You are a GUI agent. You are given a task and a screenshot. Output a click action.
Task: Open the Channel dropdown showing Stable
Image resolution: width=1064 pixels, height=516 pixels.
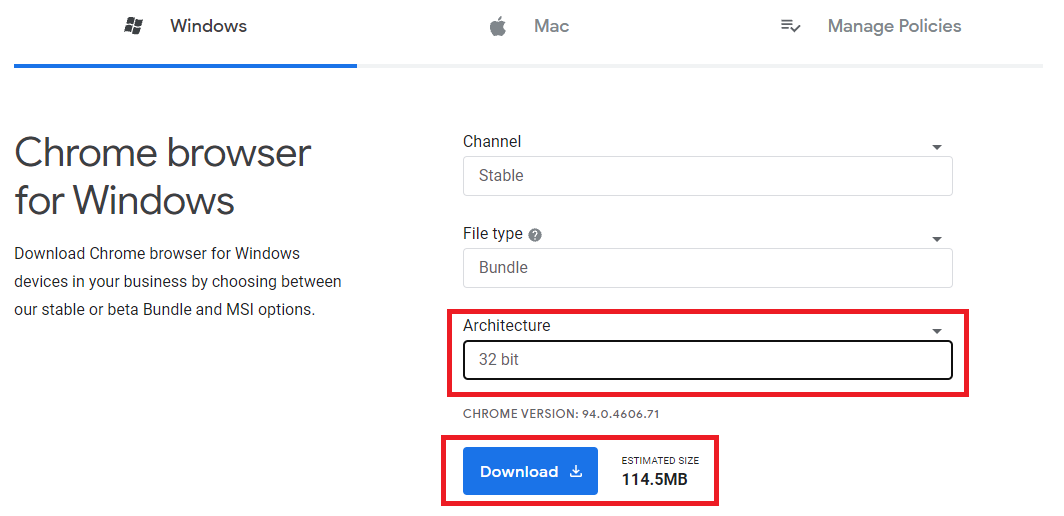pos(708,176)
